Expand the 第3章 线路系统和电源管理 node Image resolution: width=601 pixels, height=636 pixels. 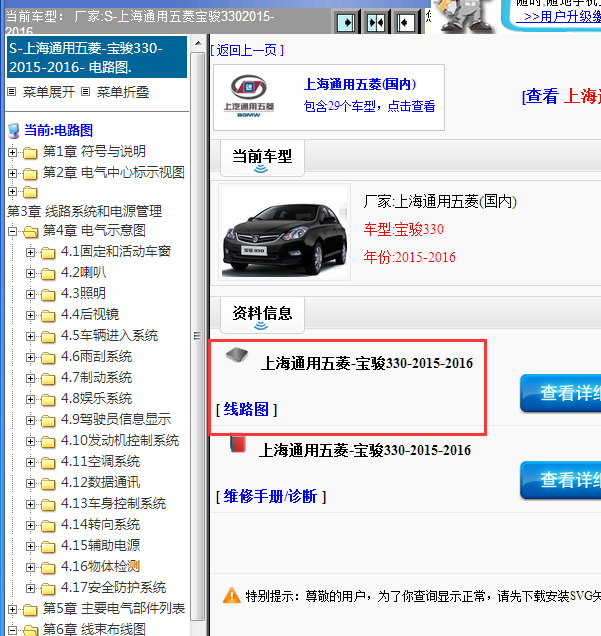[13, 191]
